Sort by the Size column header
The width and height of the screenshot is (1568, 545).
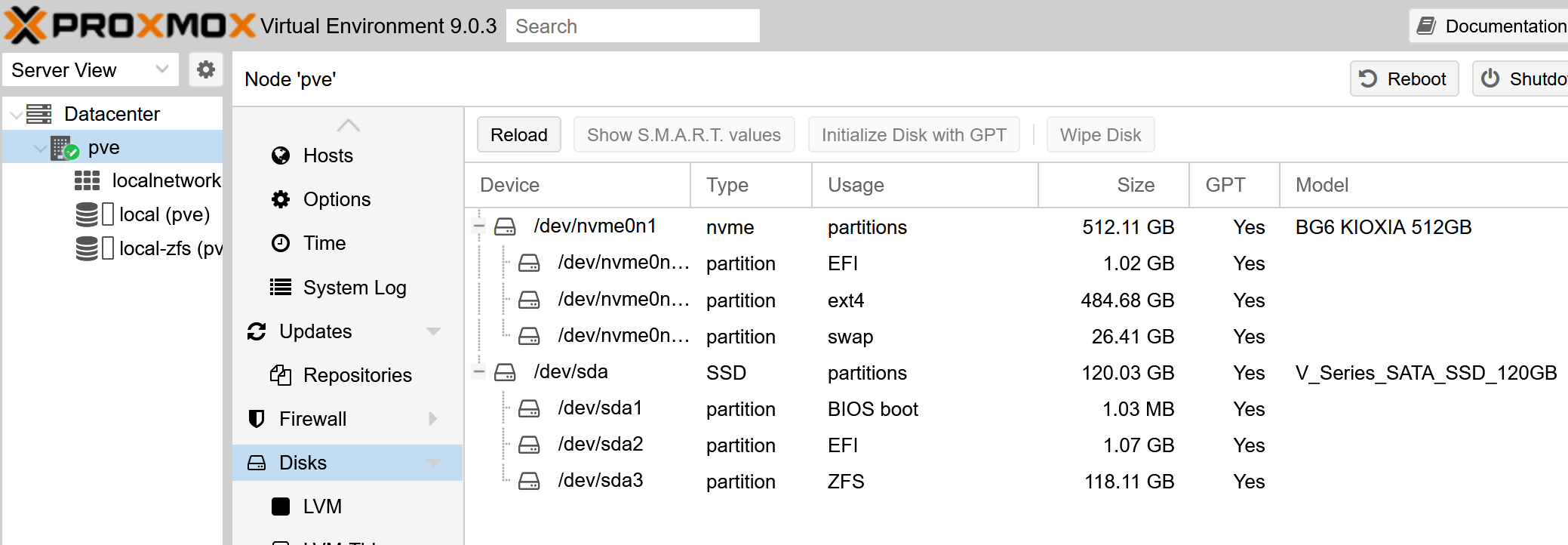[1114, 185]
